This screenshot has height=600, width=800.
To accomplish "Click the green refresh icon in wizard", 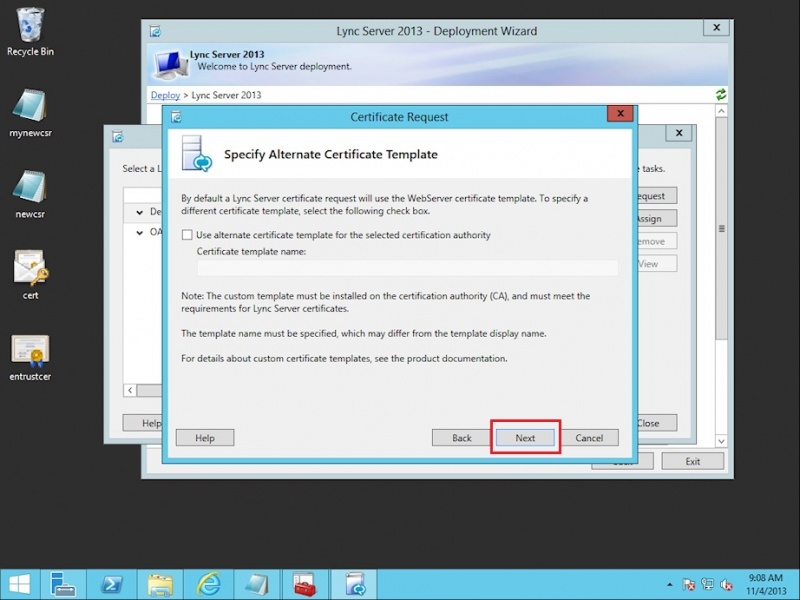I will 720,95.
